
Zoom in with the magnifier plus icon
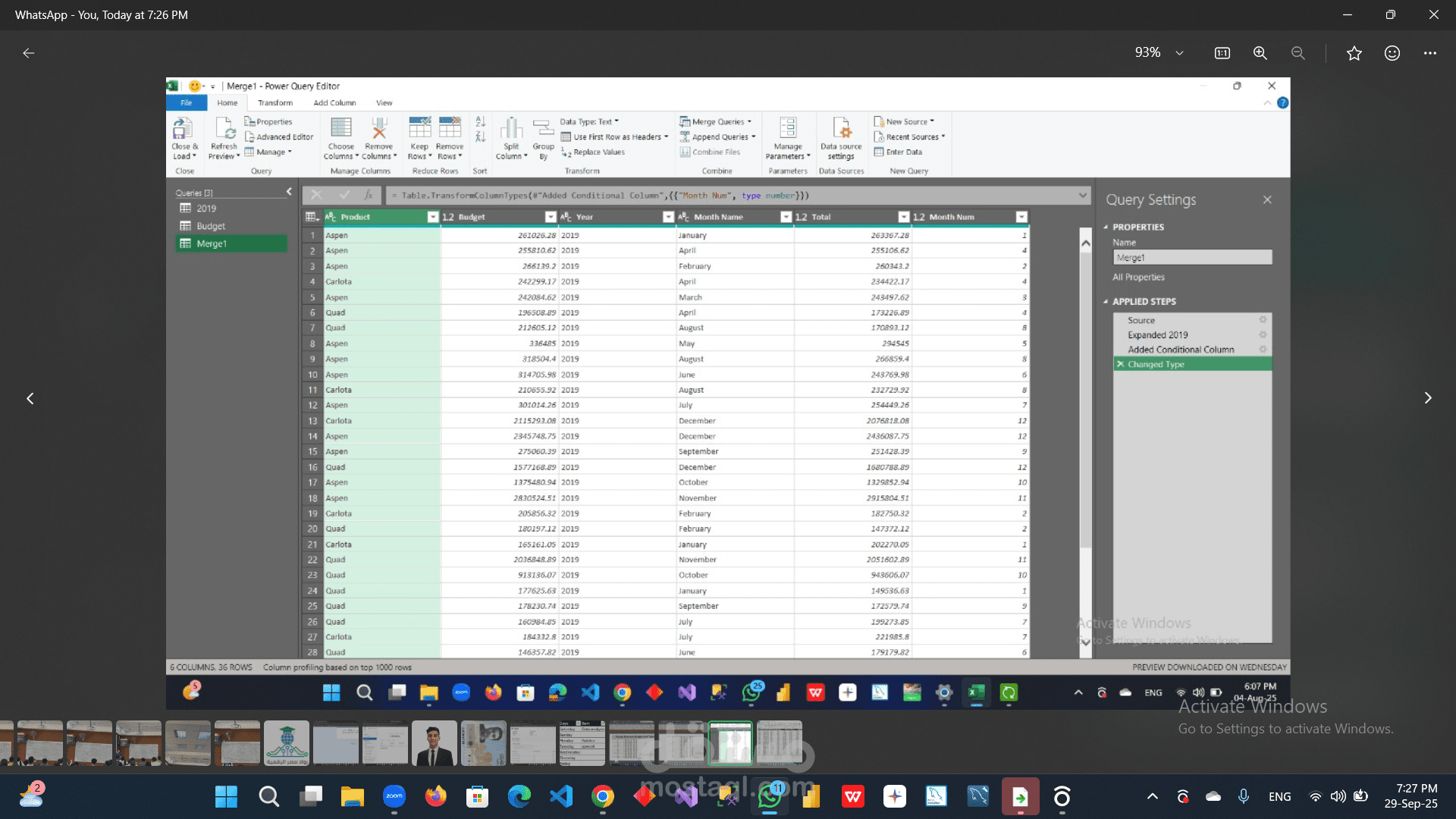point(1260,53)
